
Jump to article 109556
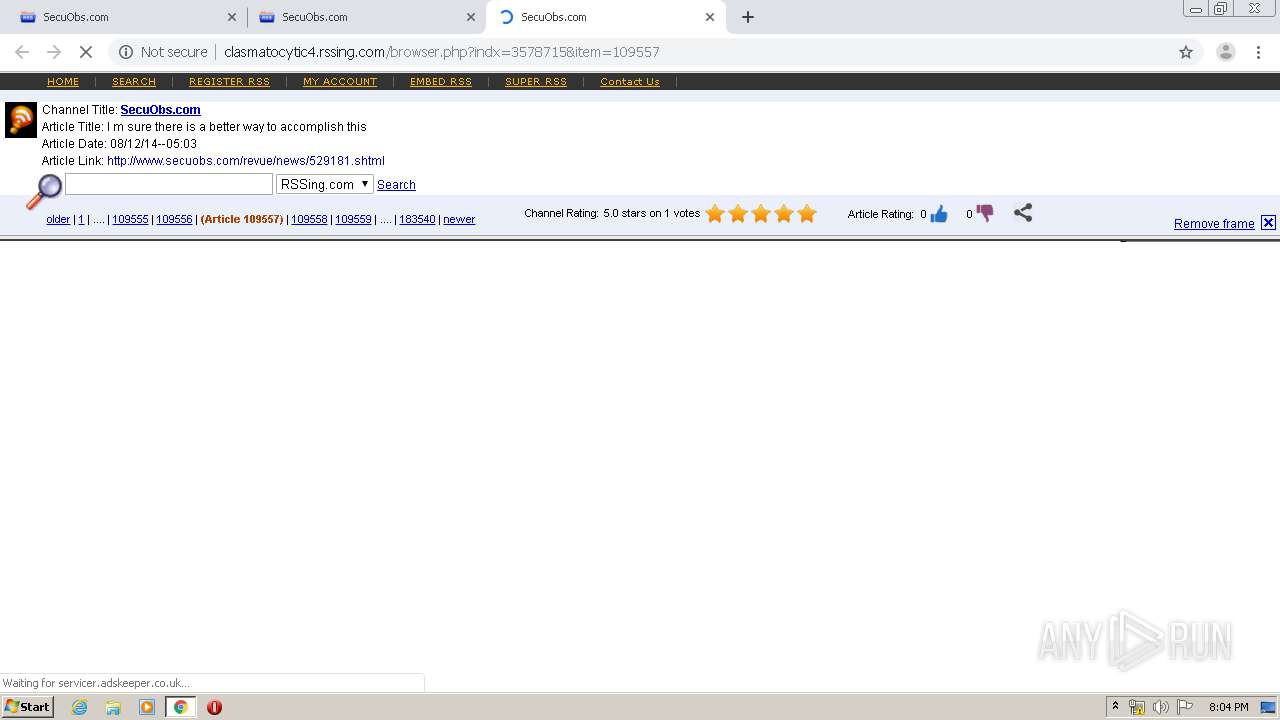174,219
